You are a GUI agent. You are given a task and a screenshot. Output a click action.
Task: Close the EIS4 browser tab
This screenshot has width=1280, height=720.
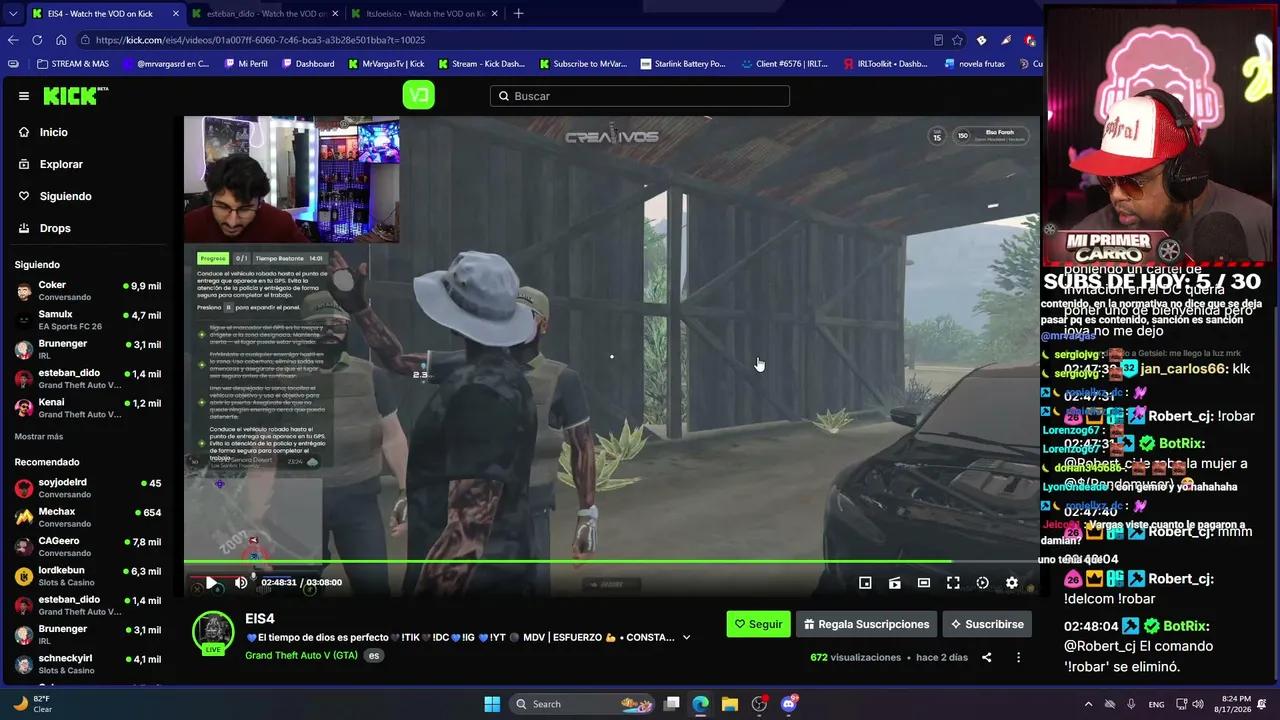[176, 14]
